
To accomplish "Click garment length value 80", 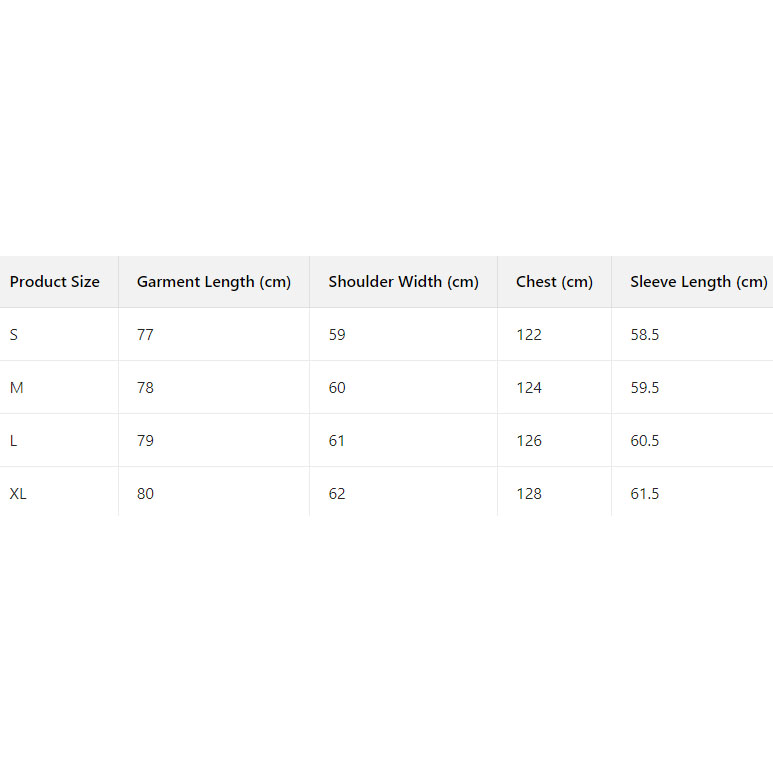I will [146, 494].
